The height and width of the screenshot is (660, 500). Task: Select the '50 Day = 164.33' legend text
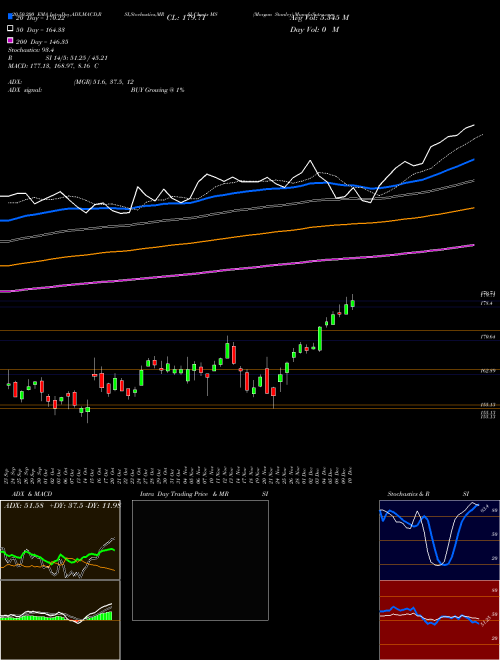coord(40,29)
